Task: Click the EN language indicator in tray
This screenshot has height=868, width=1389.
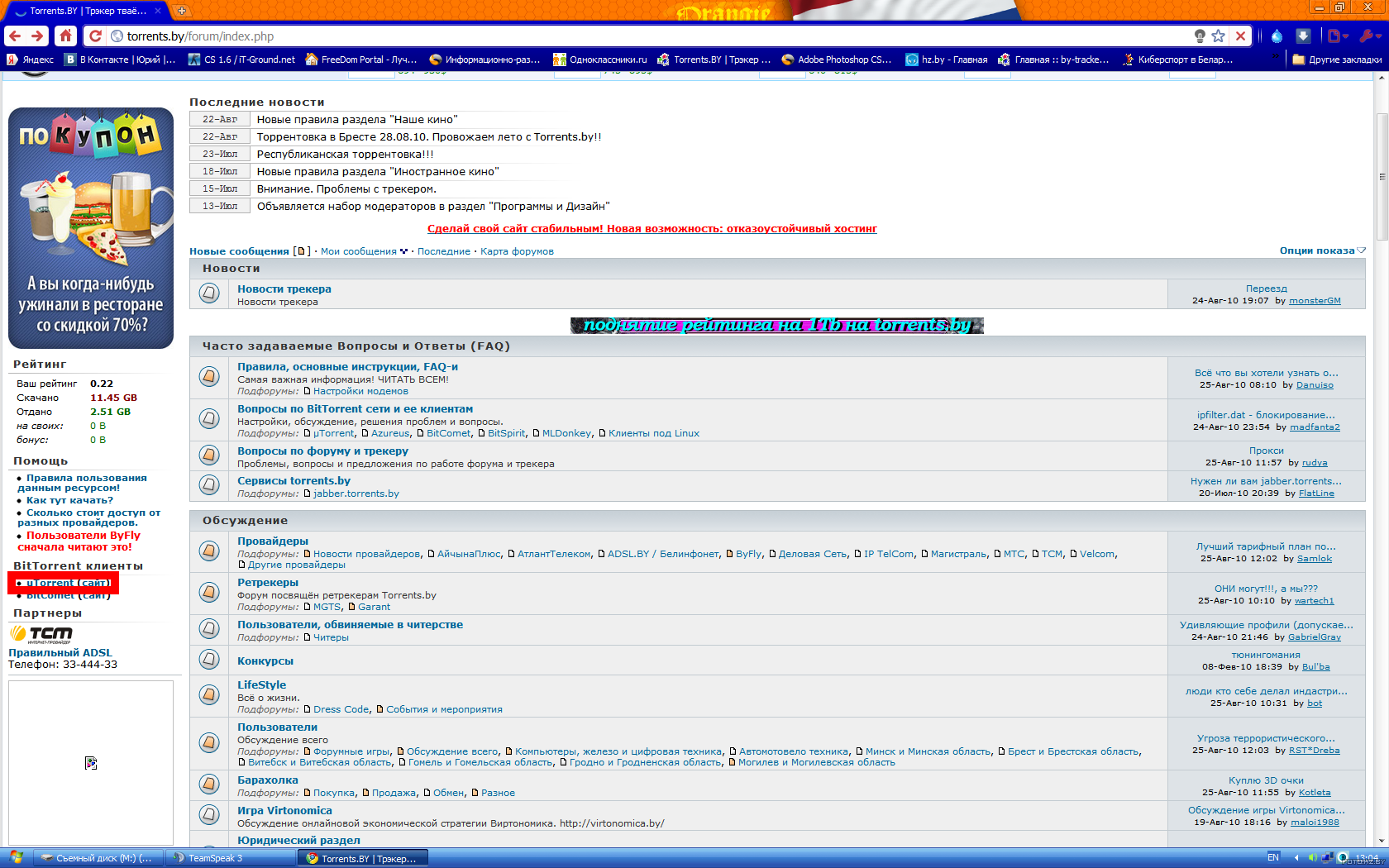Action: click(1273, 858)
